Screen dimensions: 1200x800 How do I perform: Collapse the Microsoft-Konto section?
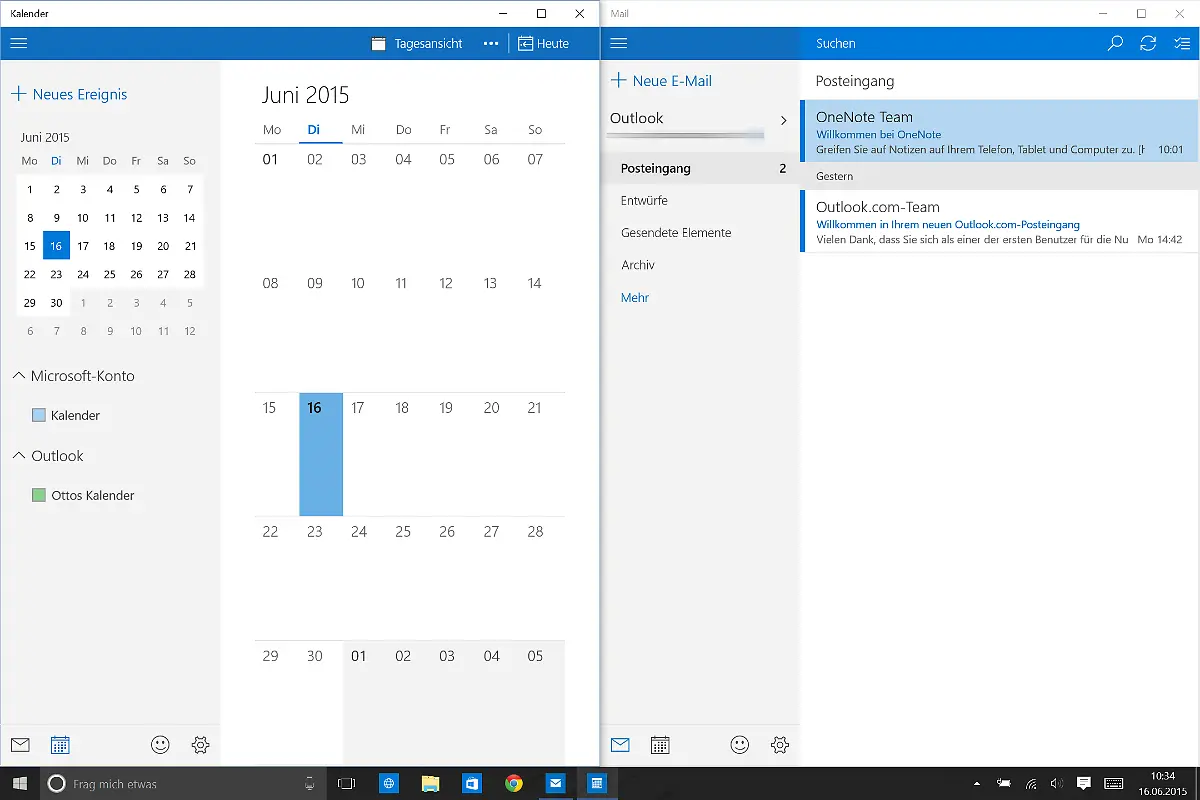tap(19, 376)
